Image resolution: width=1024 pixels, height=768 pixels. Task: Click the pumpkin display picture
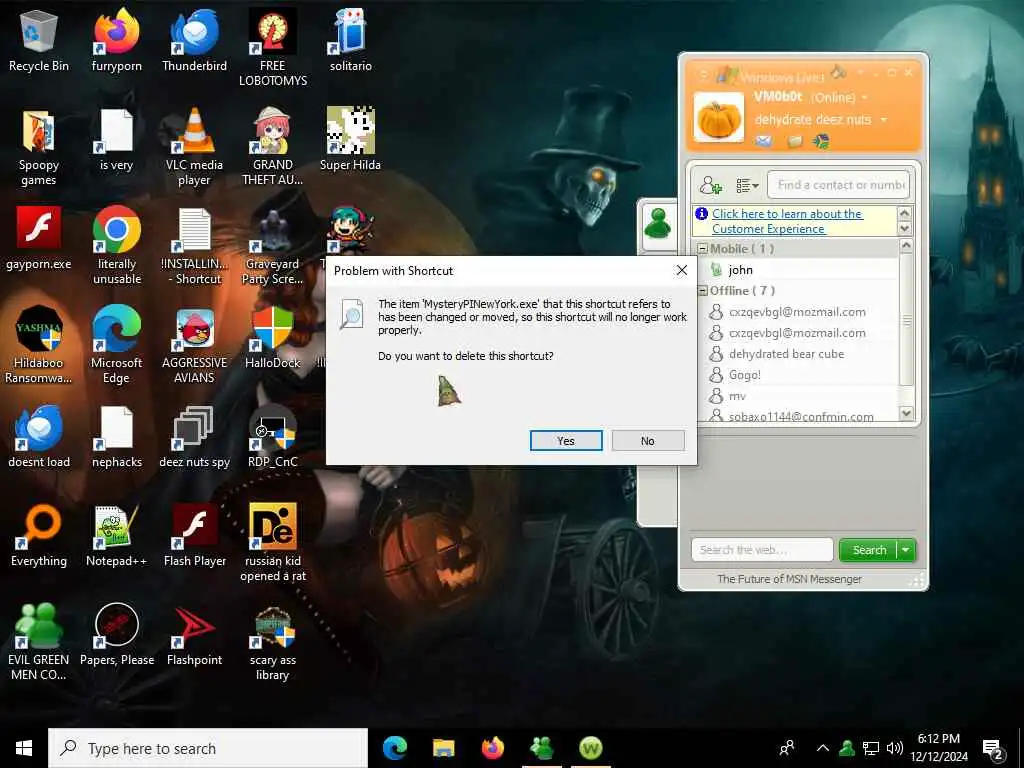point(718,118)
